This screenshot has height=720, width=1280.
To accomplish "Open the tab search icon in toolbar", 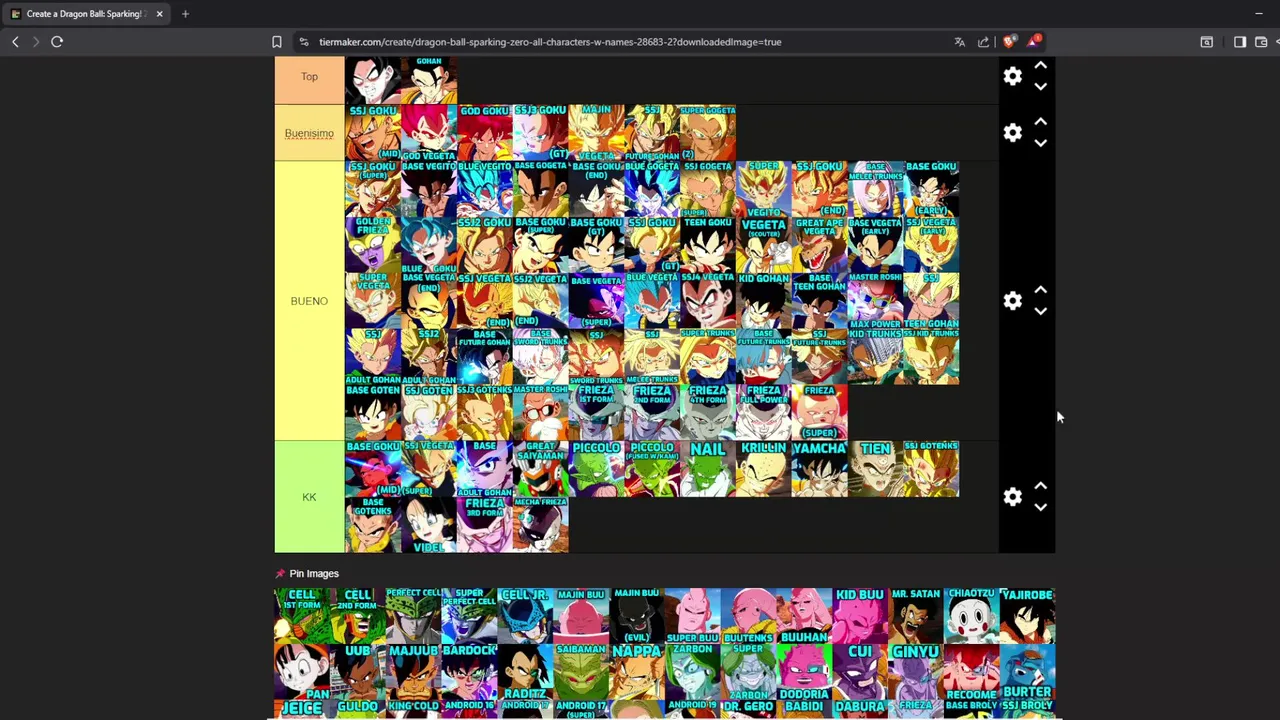I will click(x=1207, y=42).
